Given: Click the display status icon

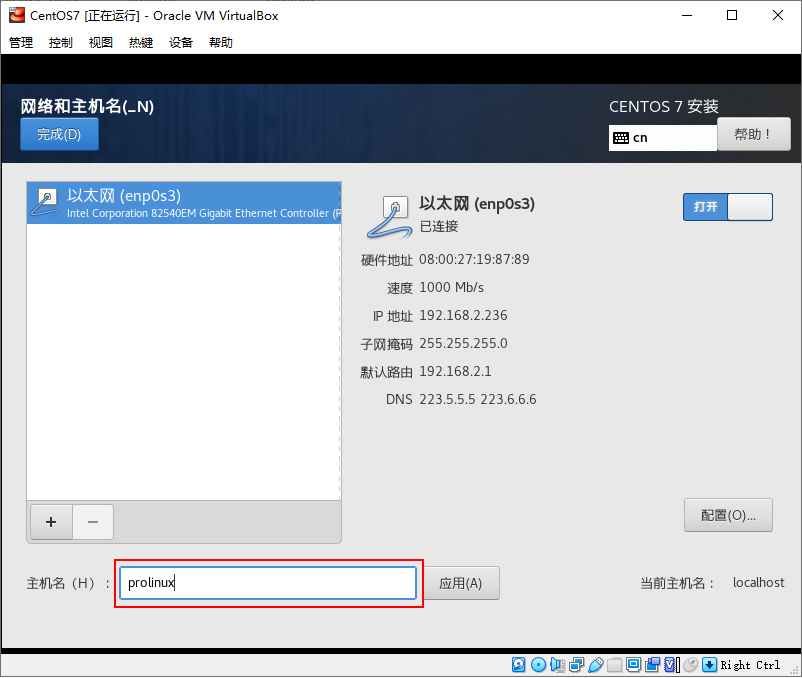Looking at the screenshot, I should coord(633,665).
